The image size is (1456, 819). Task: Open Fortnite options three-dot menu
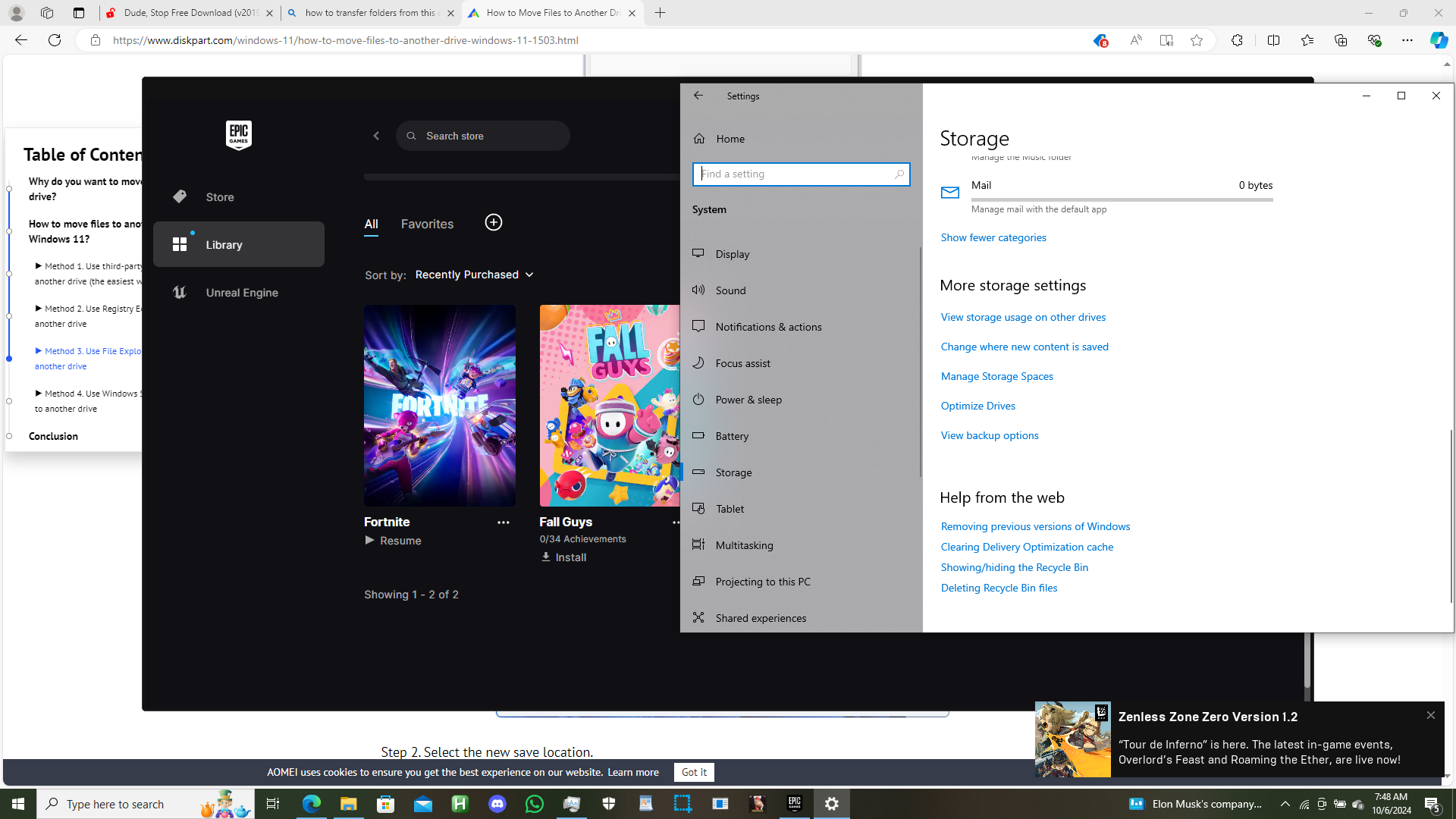[x=503, y=522]
